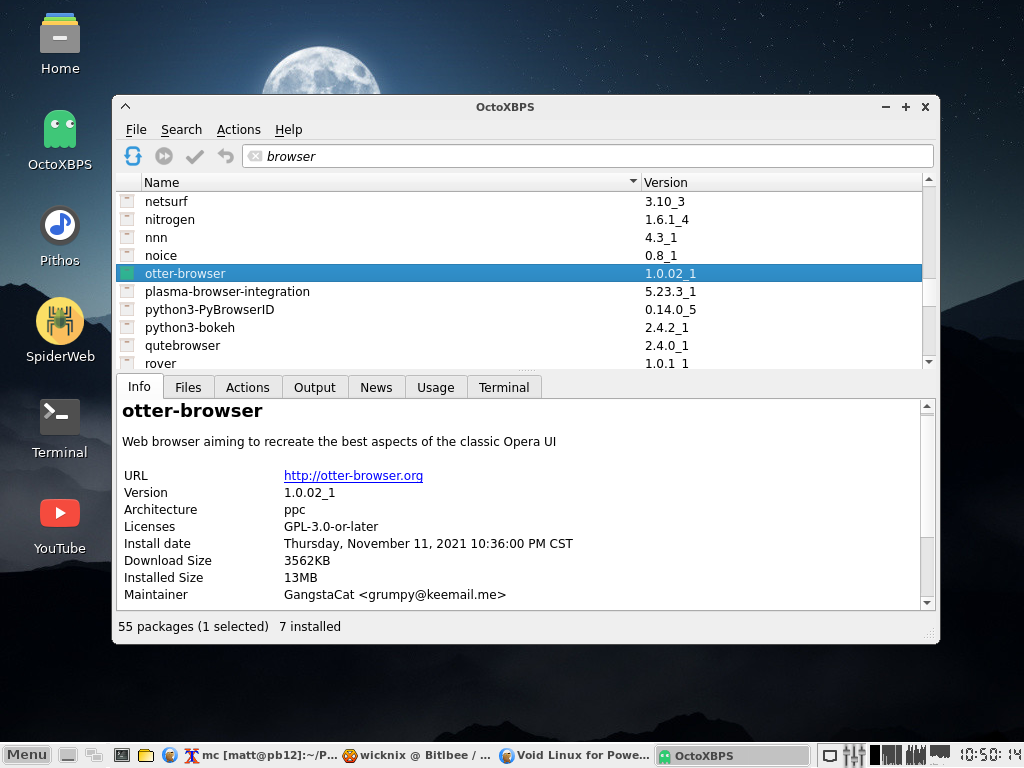Click the file manager launcher in taskbar
The height and width of the screenshot is (768, 1024).
click(146, 756)
